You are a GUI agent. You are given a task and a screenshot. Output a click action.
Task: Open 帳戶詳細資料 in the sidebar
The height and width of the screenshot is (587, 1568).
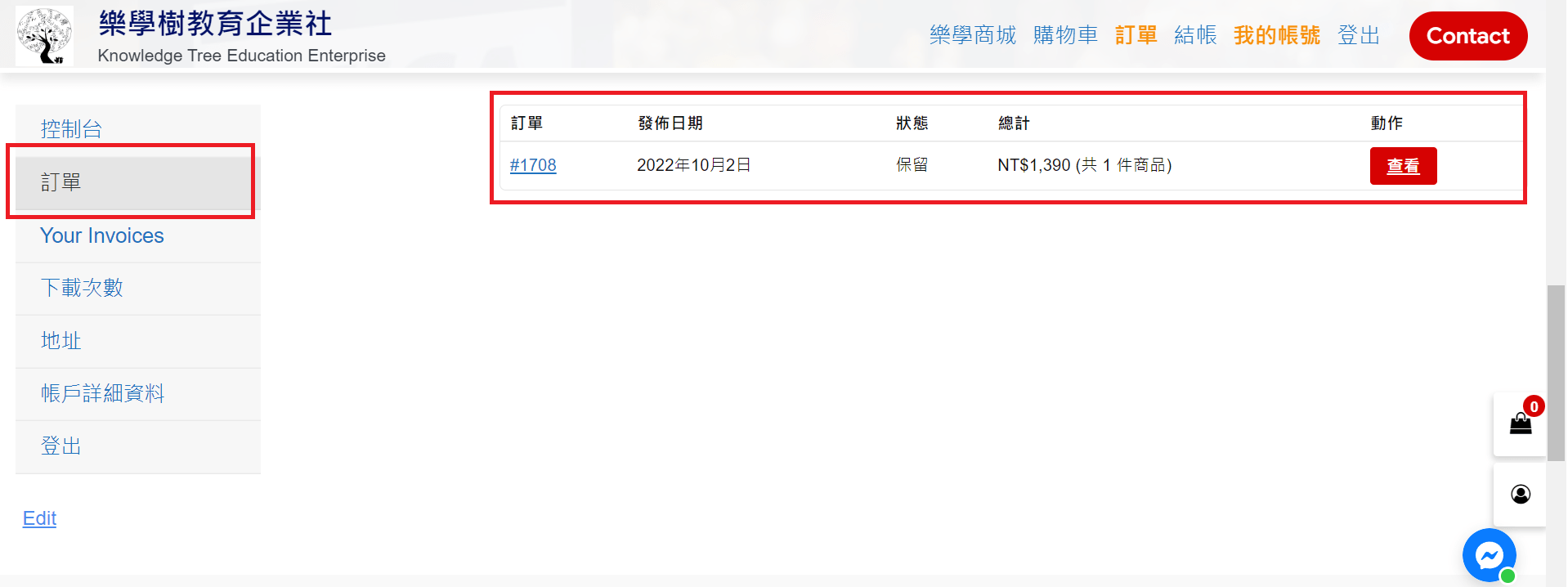[102, 393]
